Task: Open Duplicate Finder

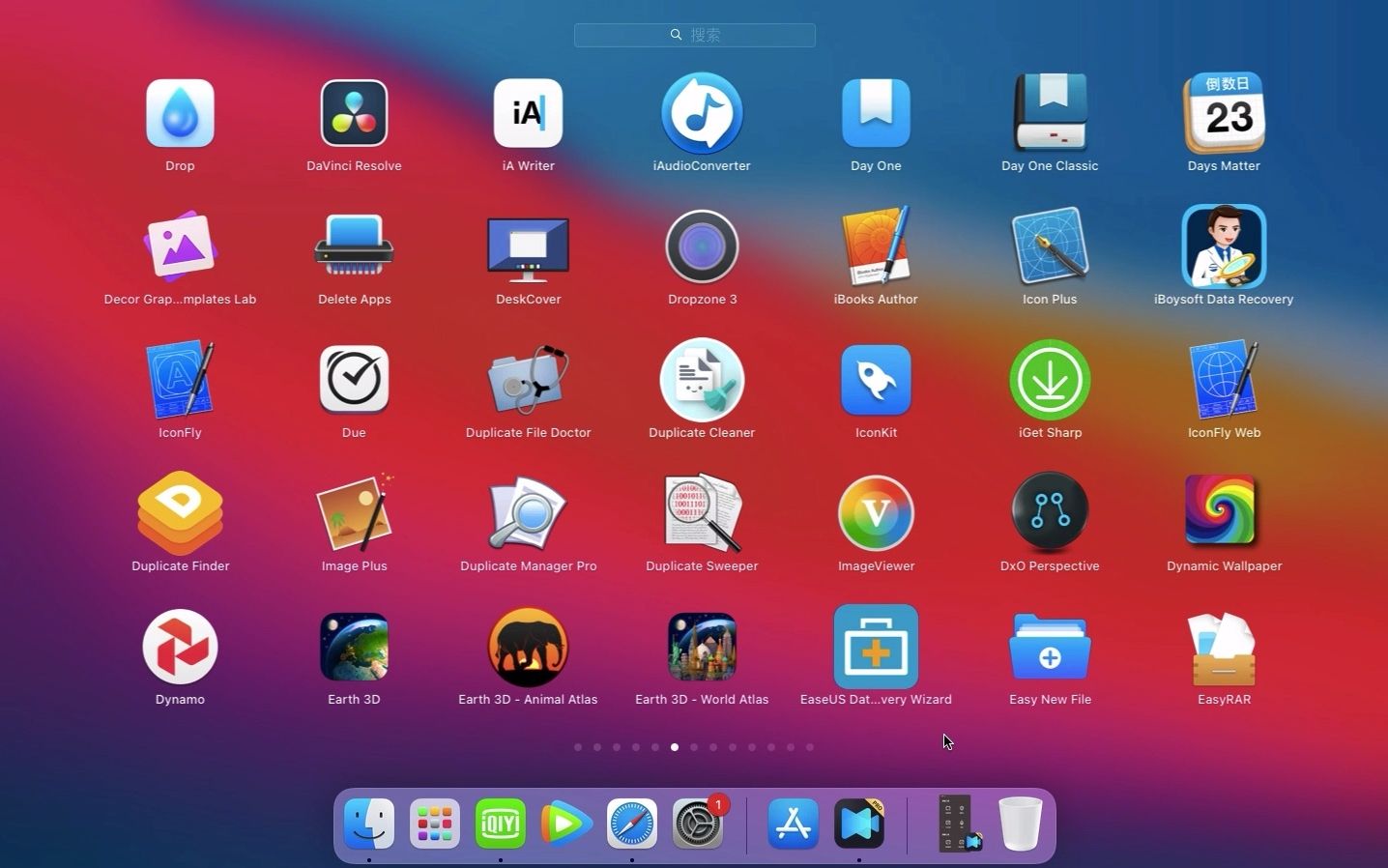Action: point(180,513)
